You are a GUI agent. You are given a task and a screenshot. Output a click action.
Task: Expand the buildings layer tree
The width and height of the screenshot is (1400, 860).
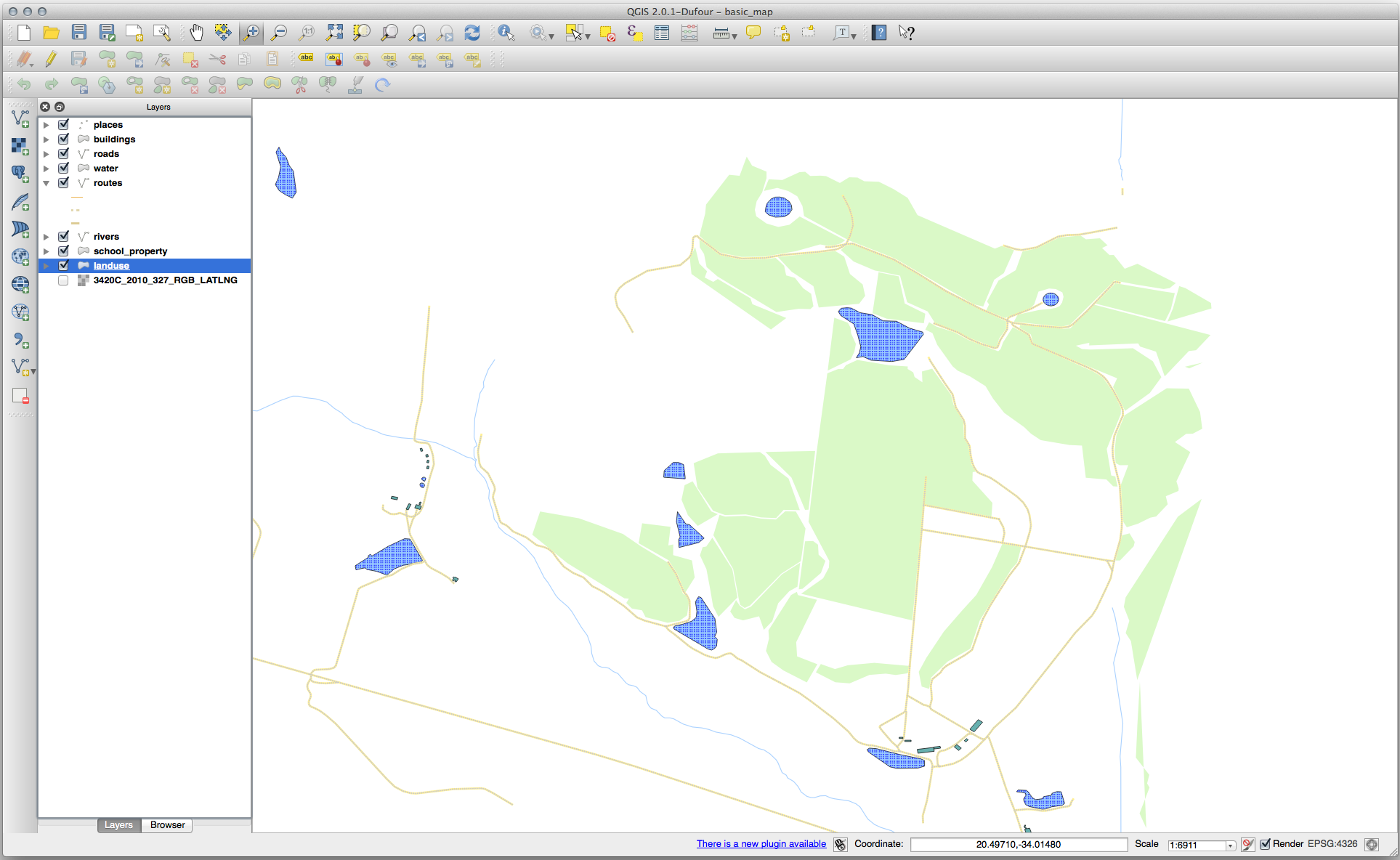(x=46, y=139)
